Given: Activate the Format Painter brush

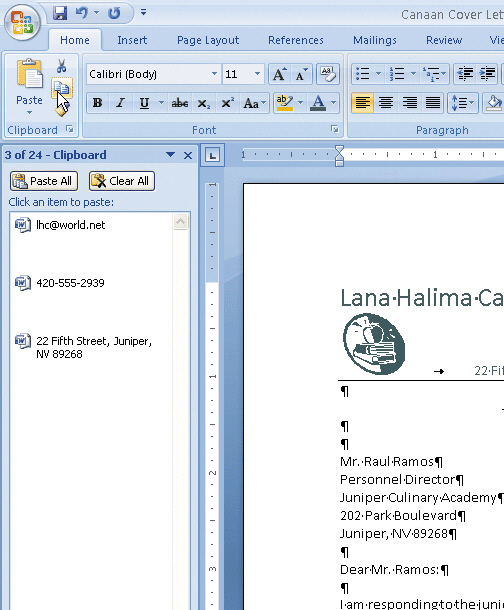Looking at the screenshot, I should click(61, 109).
